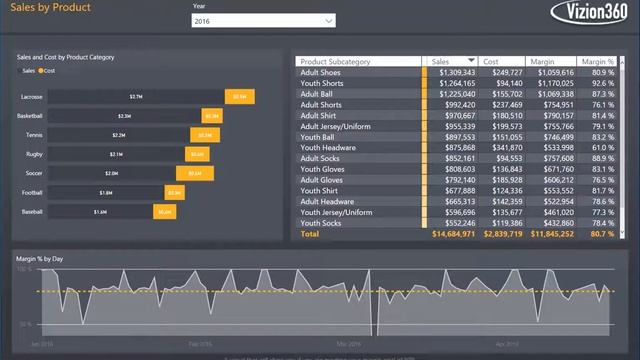Click the Baseball orange cost bar
The width and height of the screenshot is (640, 360).
pos(164,212)
